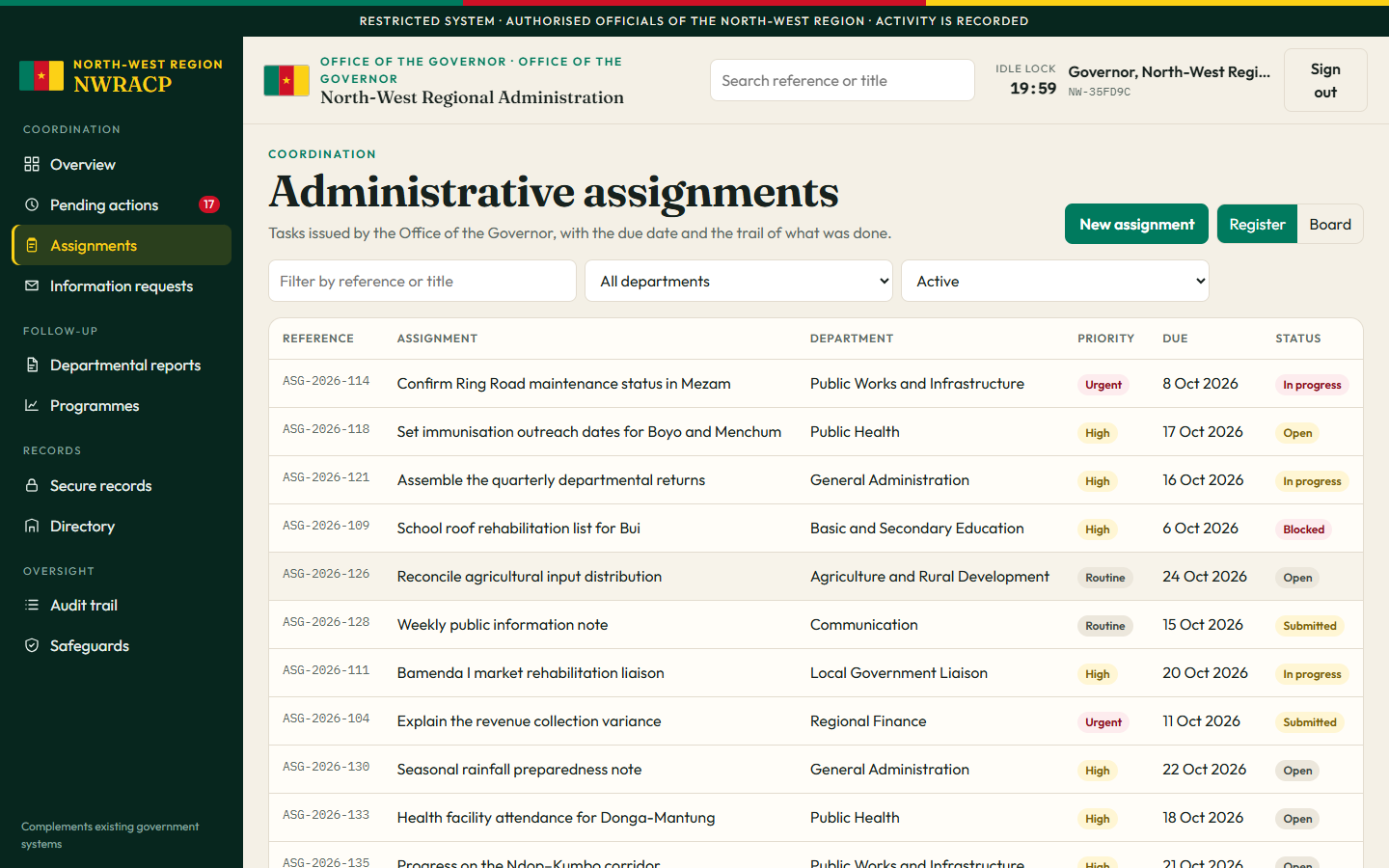The width and height of the screenshot is (1389, 868).
Task: Open the All departments dropdown
Action: pos(739,281)
